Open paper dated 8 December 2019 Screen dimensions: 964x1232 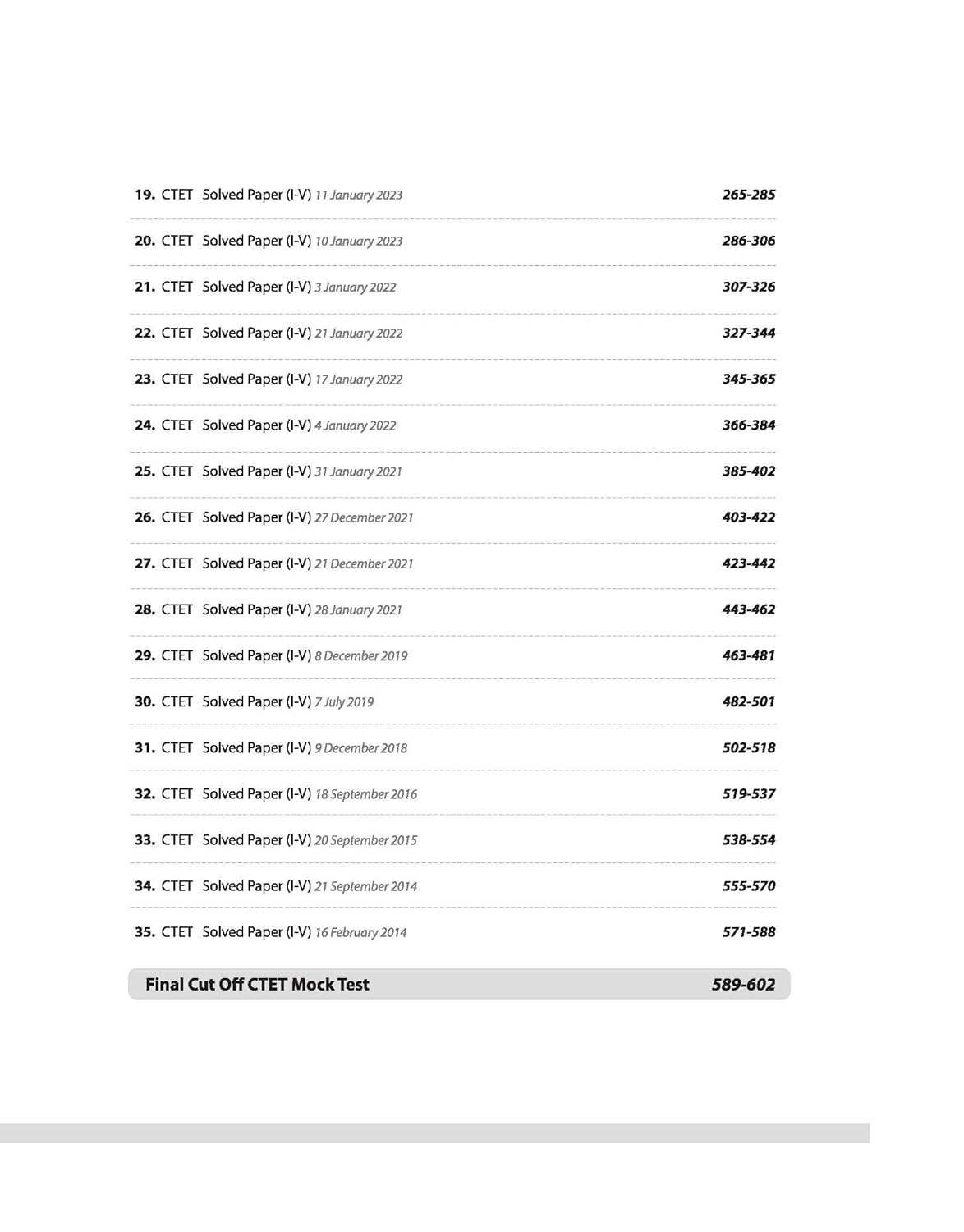click(x=454, y=655)
